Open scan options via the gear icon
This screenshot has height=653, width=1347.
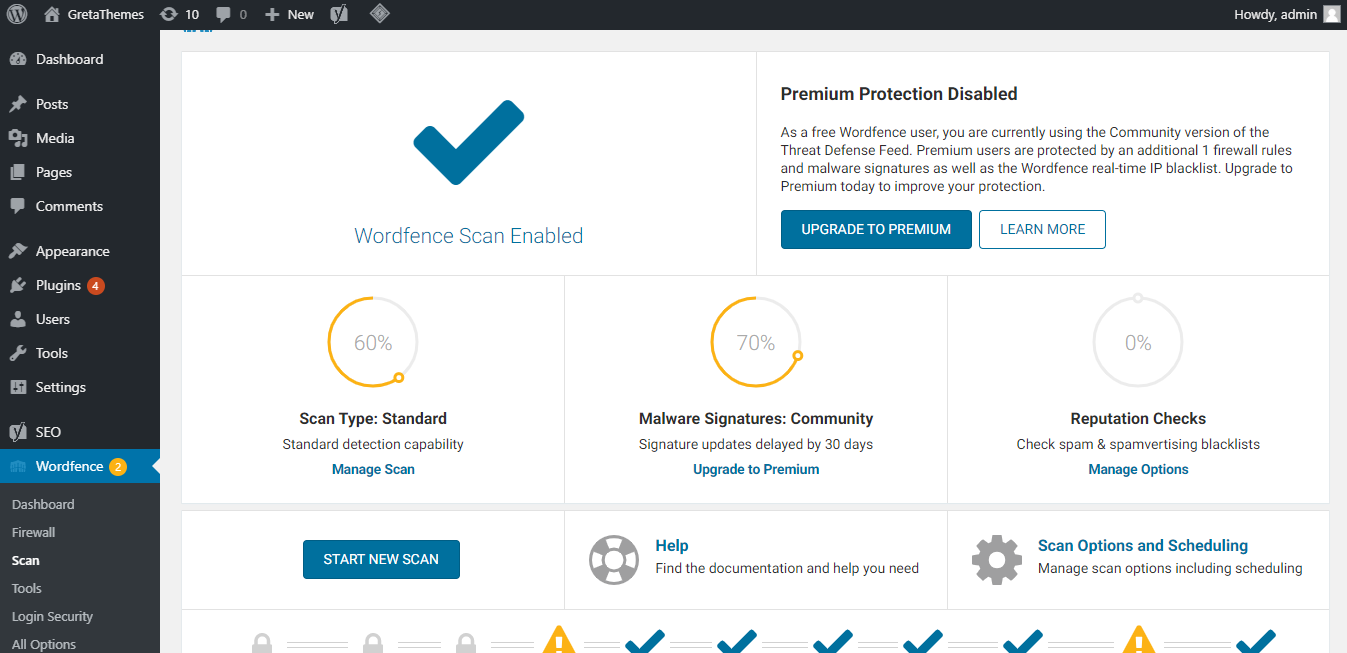coord(996,560)
